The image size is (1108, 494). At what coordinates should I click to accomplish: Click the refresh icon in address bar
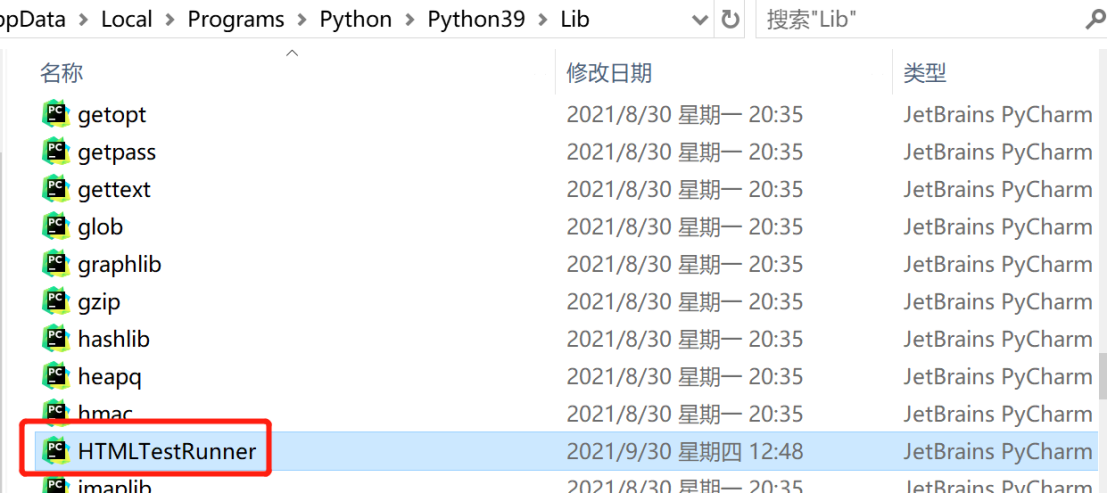(730, 19)
